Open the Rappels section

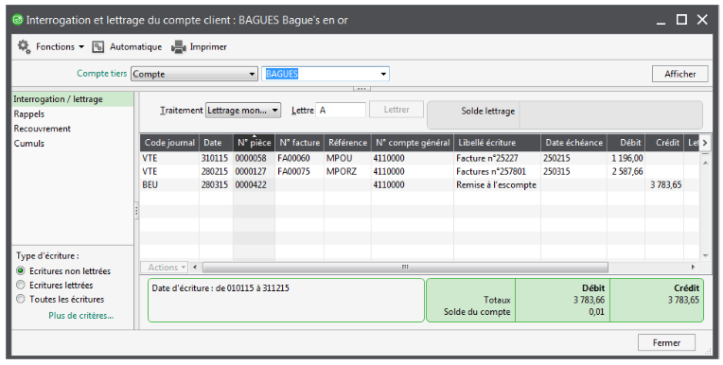click(x=29, y=114)
